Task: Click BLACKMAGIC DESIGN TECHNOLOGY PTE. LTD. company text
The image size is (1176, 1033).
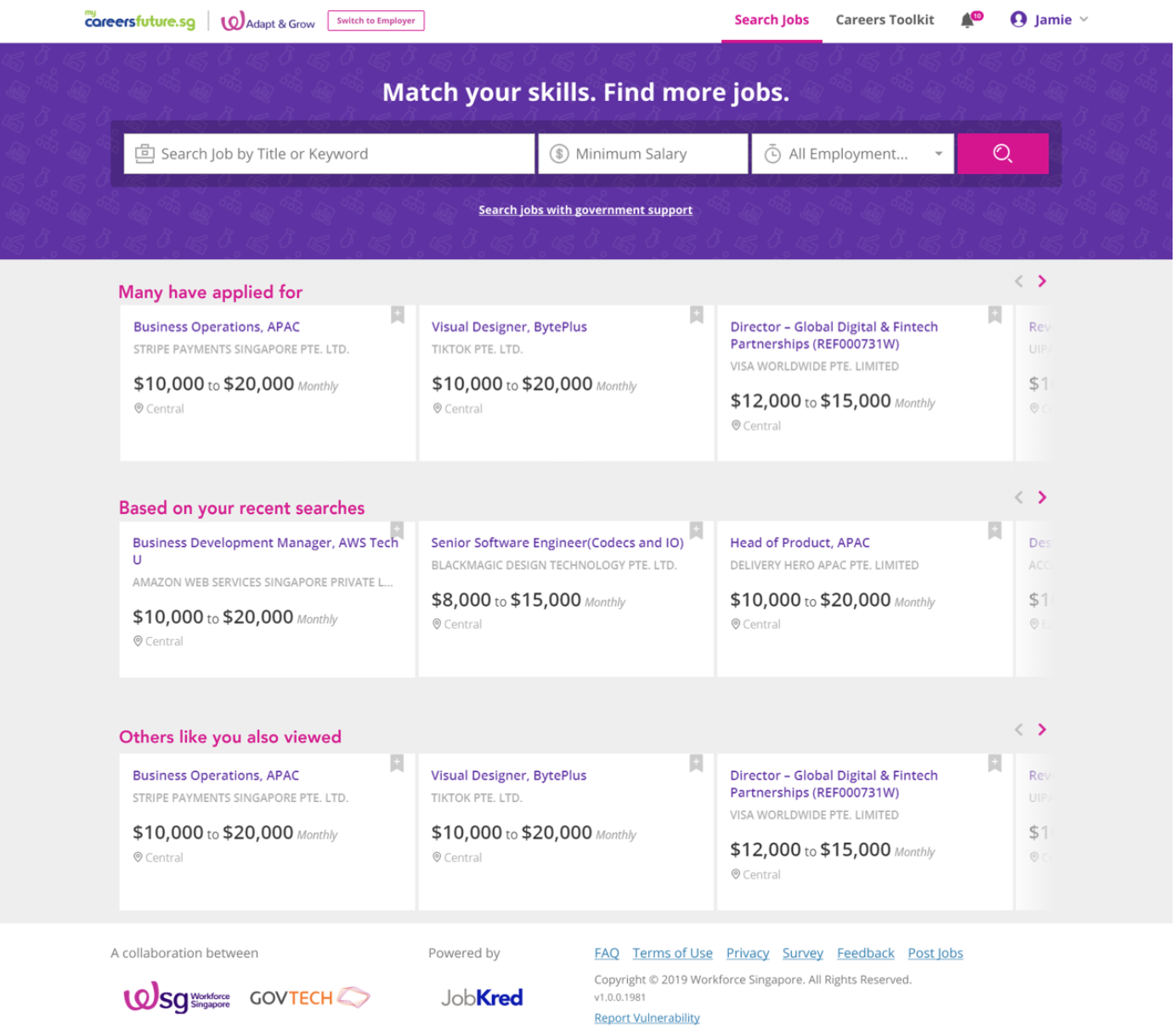Action: (556, 567)
